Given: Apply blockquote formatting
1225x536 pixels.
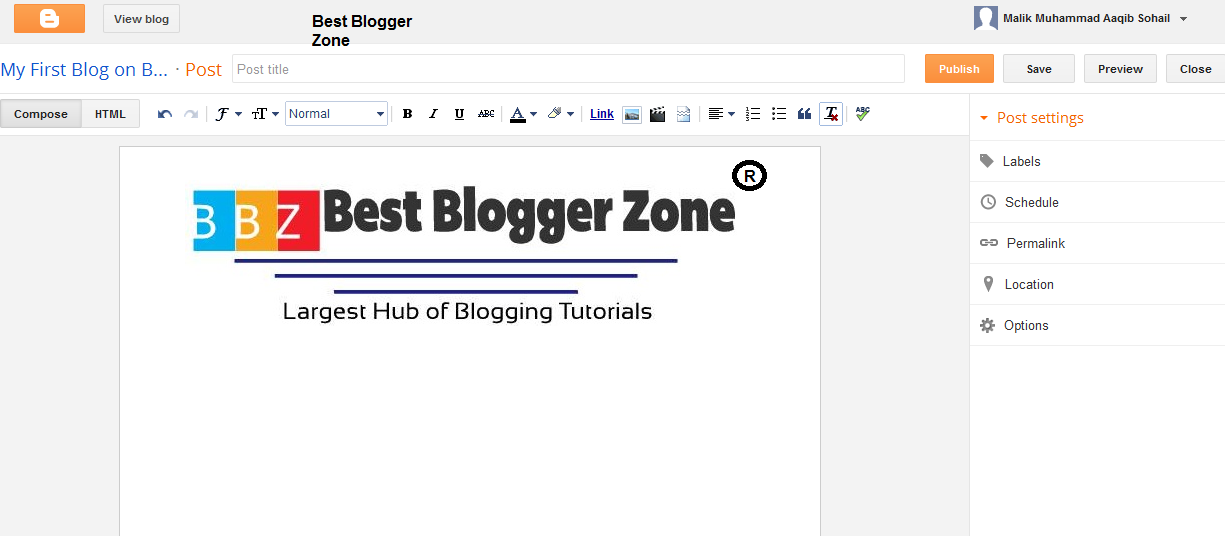Looking at the screenshot, I should point(804,114).
